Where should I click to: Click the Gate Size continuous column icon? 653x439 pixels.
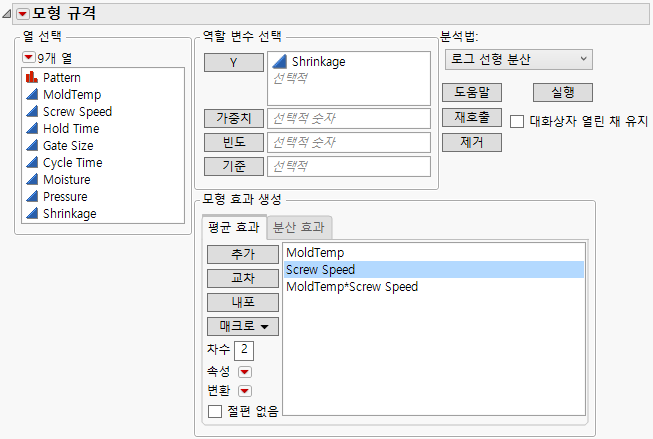click(32, 145)
